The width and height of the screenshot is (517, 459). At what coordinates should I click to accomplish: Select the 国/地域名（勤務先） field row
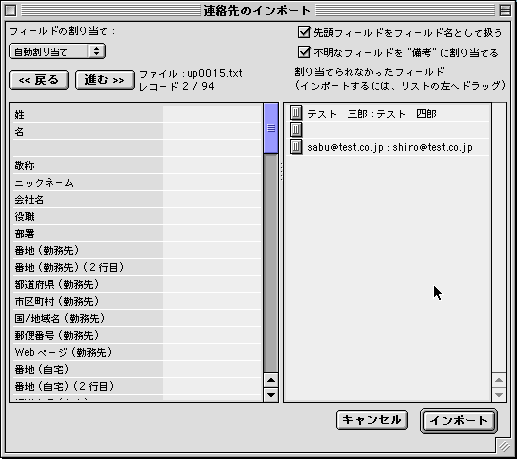point(137,318)
